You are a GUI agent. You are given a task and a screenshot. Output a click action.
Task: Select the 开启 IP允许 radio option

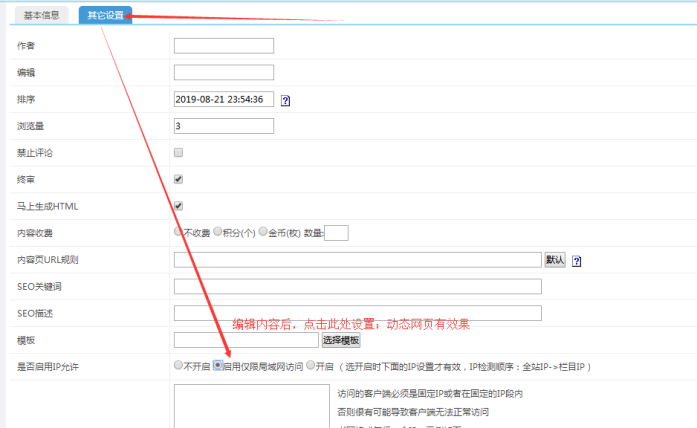point(311,366)
